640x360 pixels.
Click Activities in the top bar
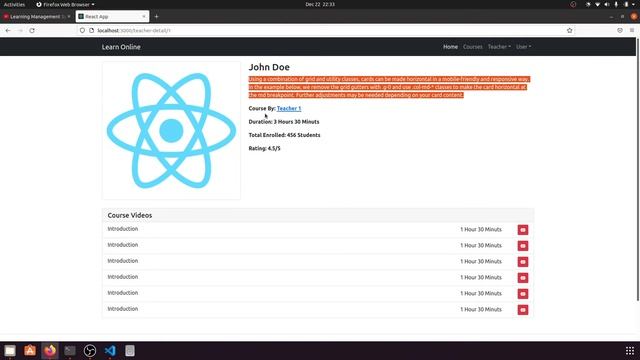click(x=14, y=4)
